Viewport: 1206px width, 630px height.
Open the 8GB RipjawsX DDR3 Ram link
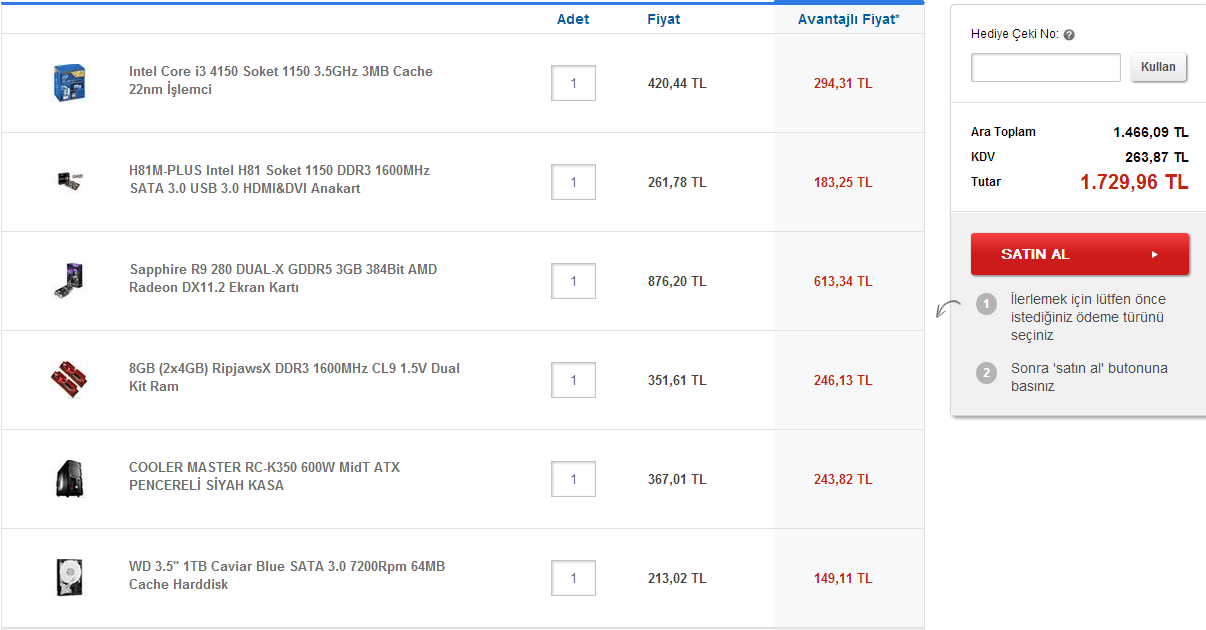tap(294, 377)
